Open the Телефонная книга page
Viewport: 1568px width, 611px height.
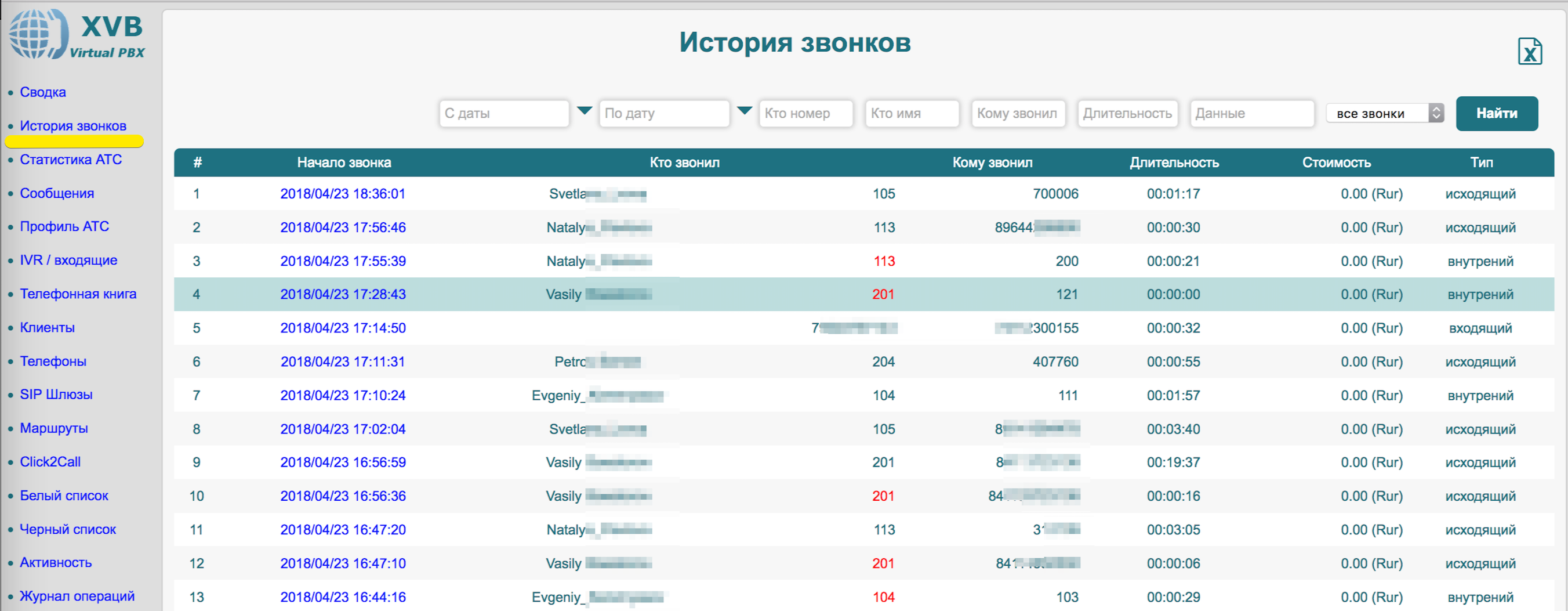[x=78, y=294]
